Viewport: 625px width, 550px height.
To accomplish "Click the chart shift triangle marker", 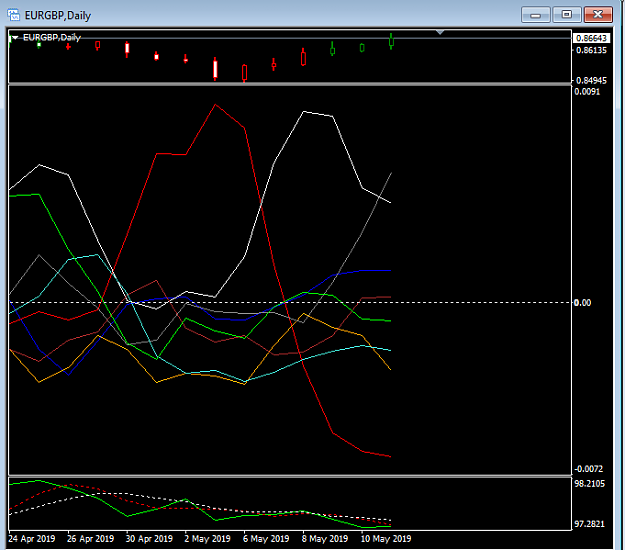I will click(x=440, y=32).
